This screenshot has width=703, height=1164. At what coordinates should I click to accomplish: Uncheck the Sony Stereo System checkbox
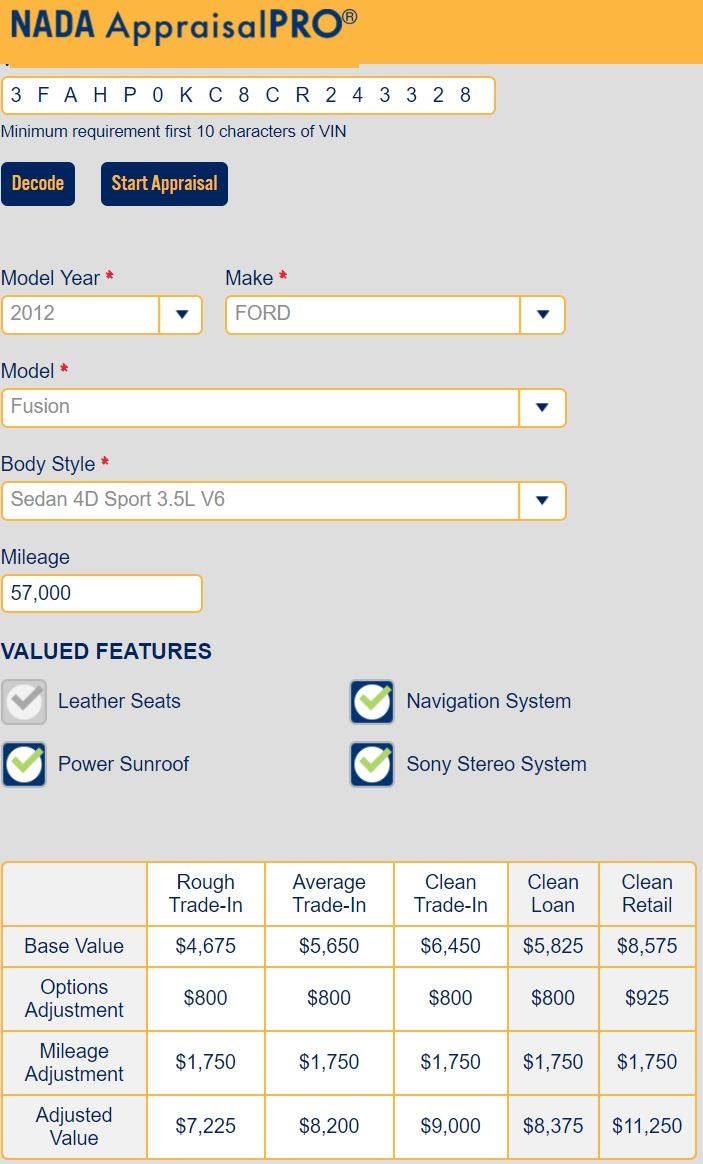pyautogui.click(x=372, y=764)
